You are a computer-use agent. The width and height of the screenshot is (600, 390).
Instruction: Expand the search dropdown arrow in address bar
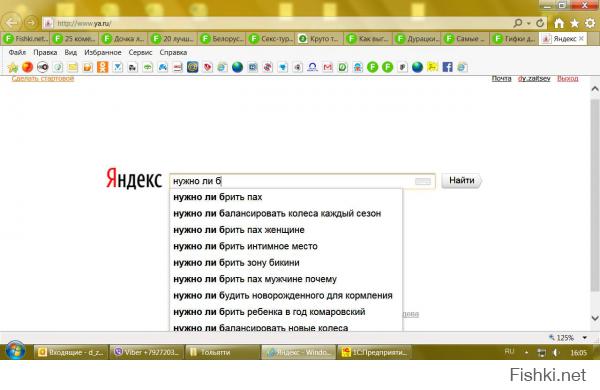pyautogui.click(x=528, y=23)
